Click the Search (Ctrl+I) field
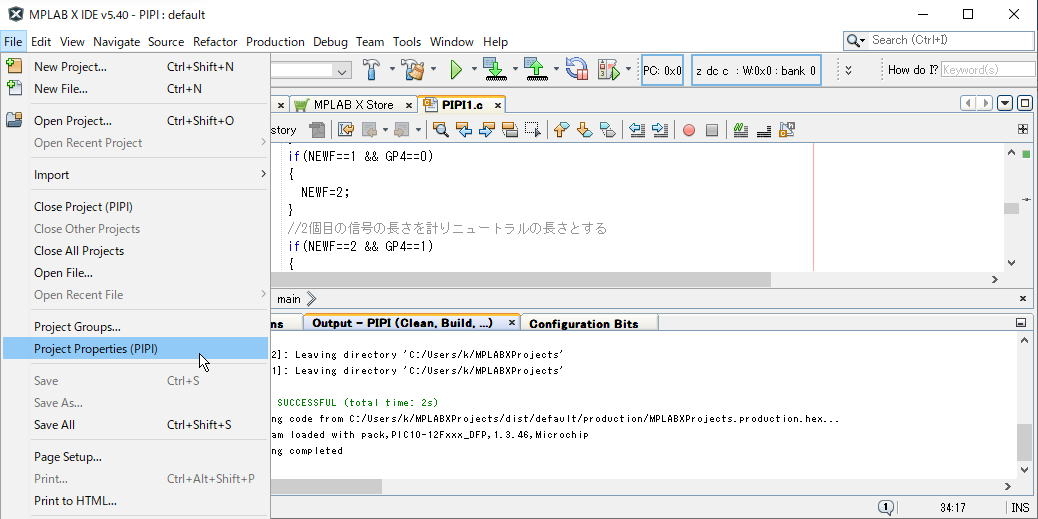Screen dimensions: 1038x519 click(x=951, y=40)
